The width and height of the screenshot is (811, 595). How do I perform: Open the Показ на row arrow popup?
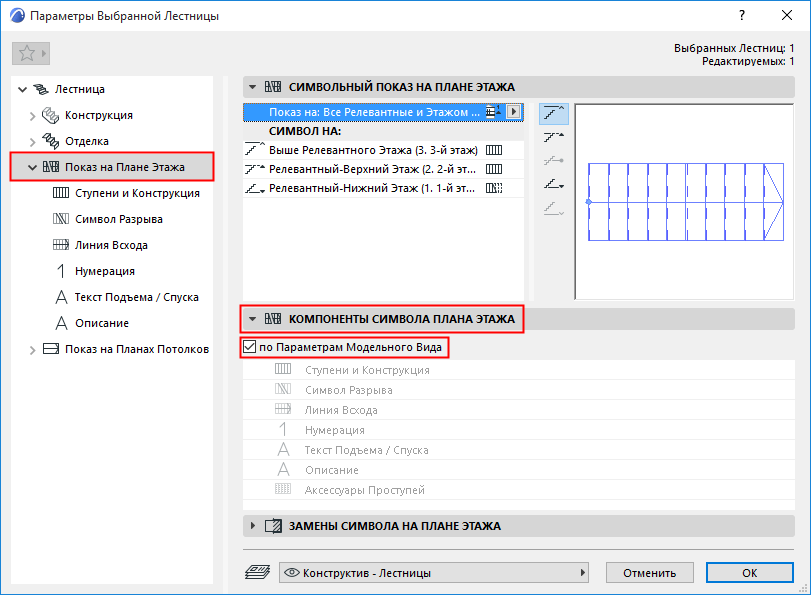coord(513,112)
